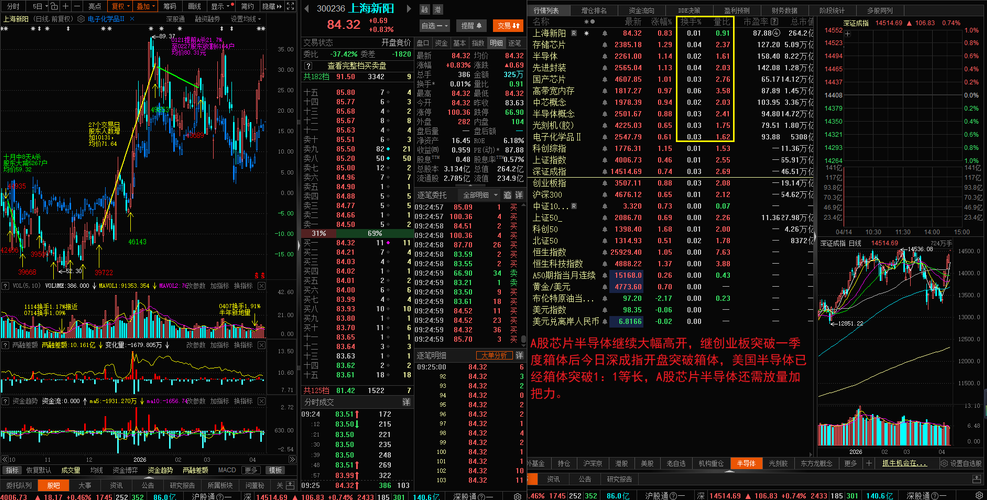This screenshot has height=500, width=987.
Task: Click 改参数 in volume panel header
Action: click(x=196, y=286)
